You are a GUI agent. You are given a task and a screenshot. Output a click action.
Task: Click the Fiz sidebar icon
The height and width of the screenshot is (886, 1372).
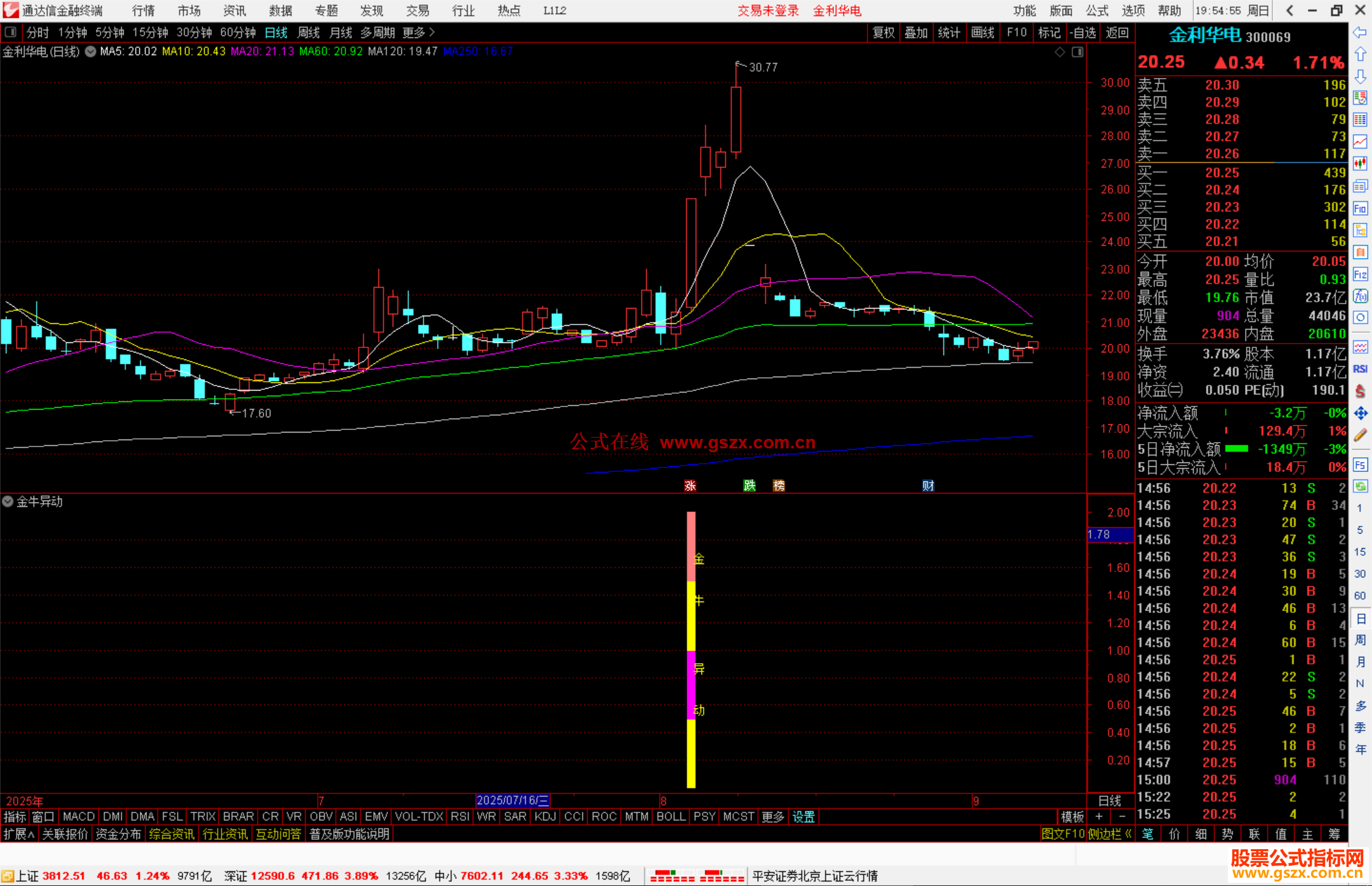(1360, 274)
